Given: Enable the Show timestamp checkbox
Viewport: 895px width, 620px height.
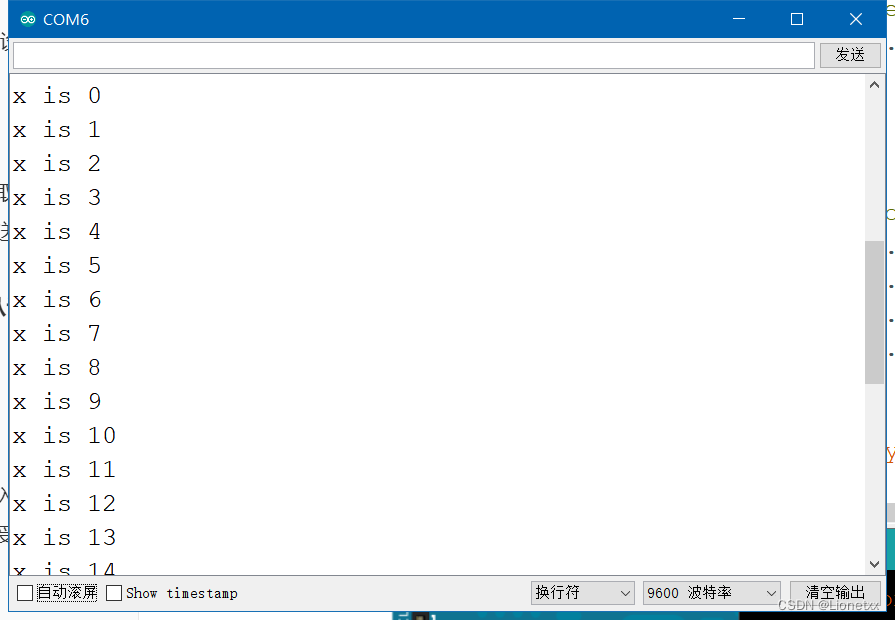Looking at the screenshot, I should tap(113, 593).
